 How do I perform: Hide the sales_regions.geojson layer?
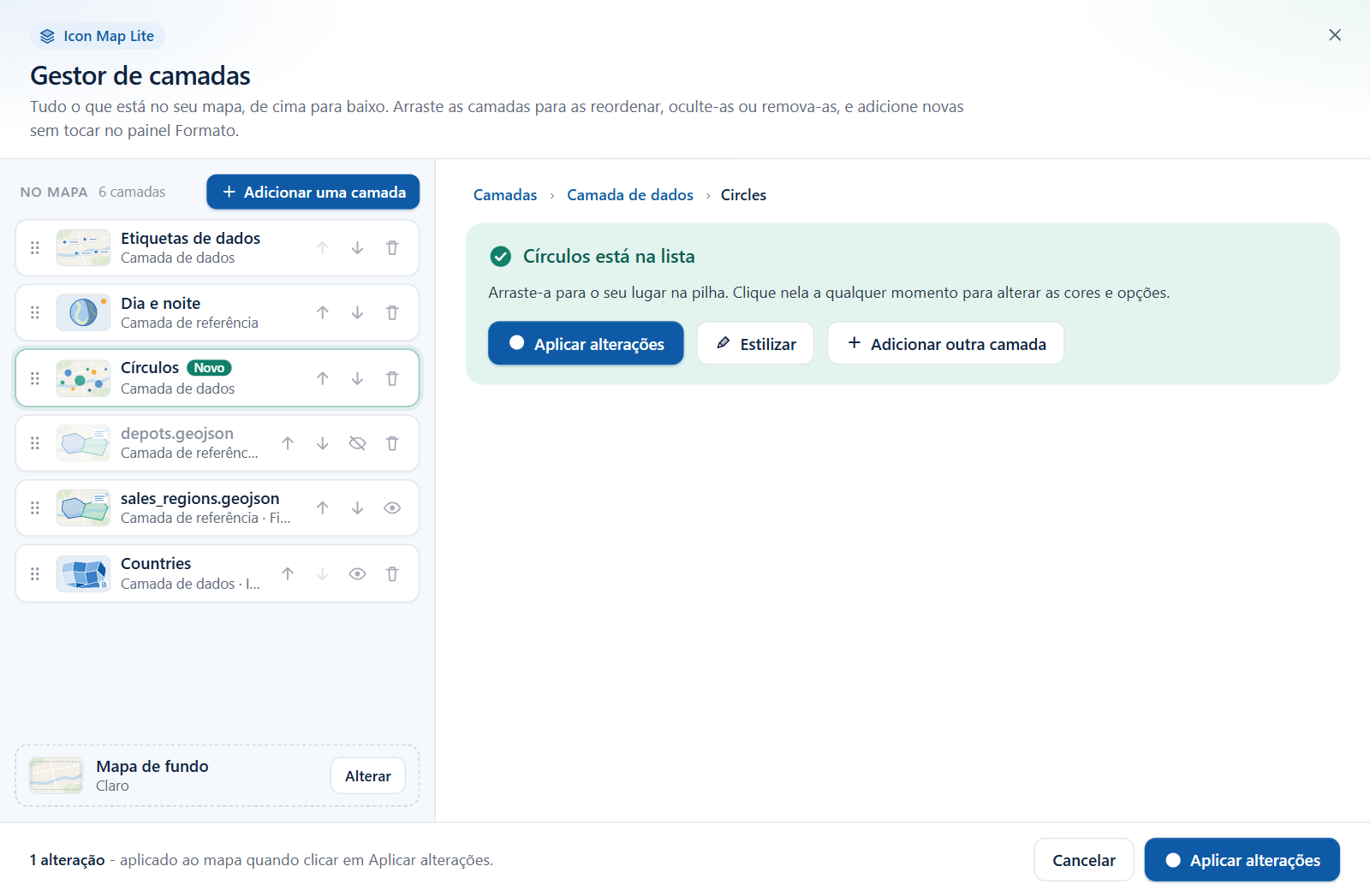(392, 508)
